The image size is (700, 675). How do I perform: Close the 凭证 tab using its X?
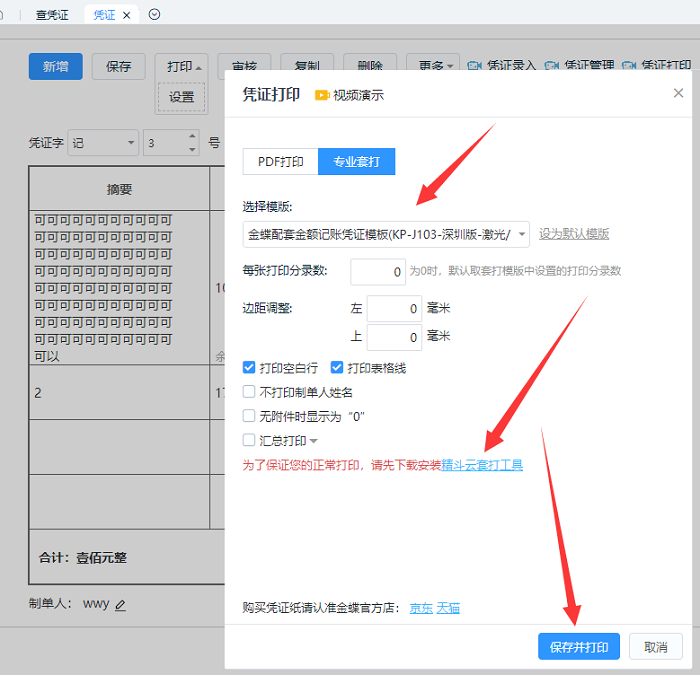pos(127,15)
